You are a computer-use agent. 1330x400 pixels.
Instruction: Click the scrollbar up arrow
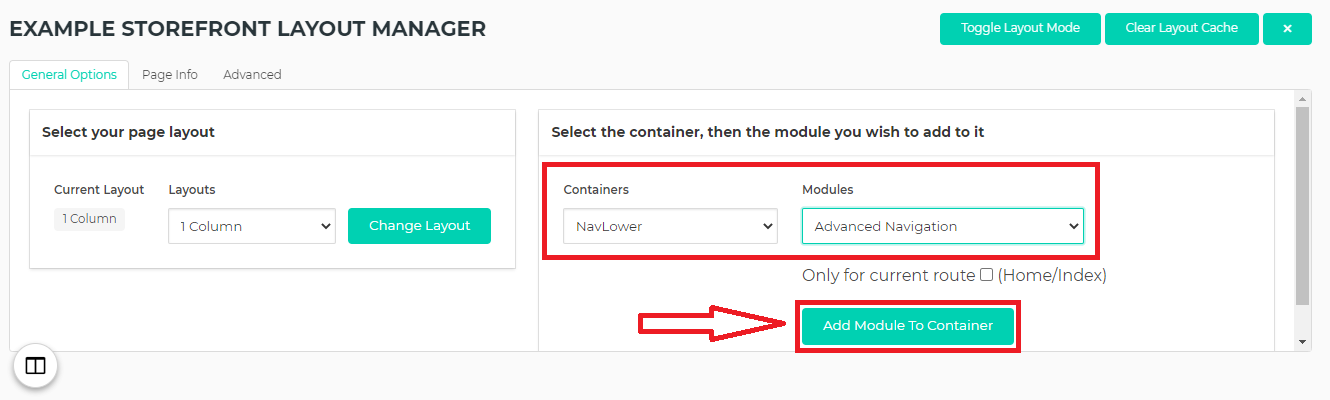click(x=1302, y=99)
